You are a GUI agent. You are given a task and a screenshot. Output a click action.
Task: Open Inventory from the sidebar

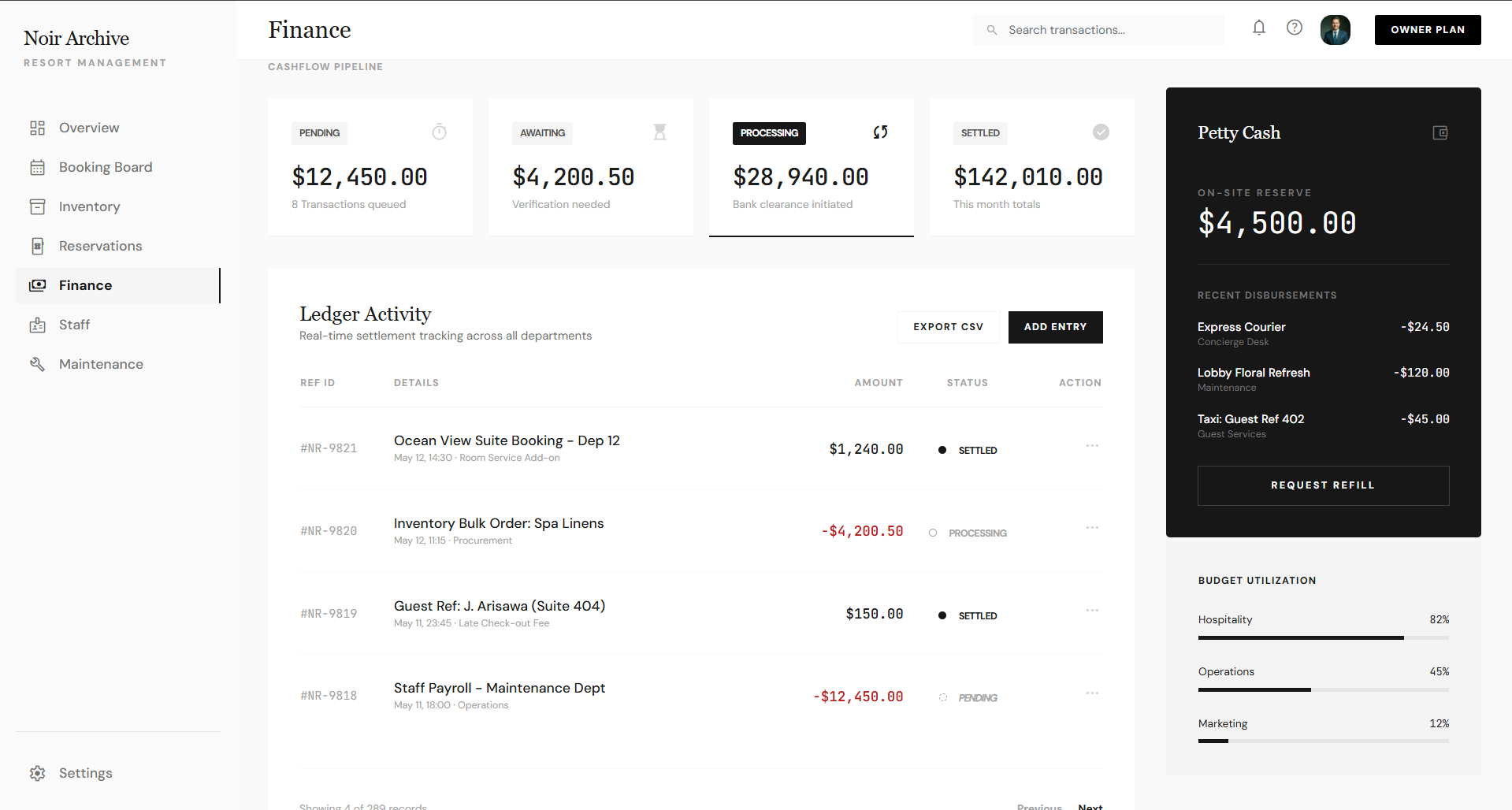click(89, 206)
